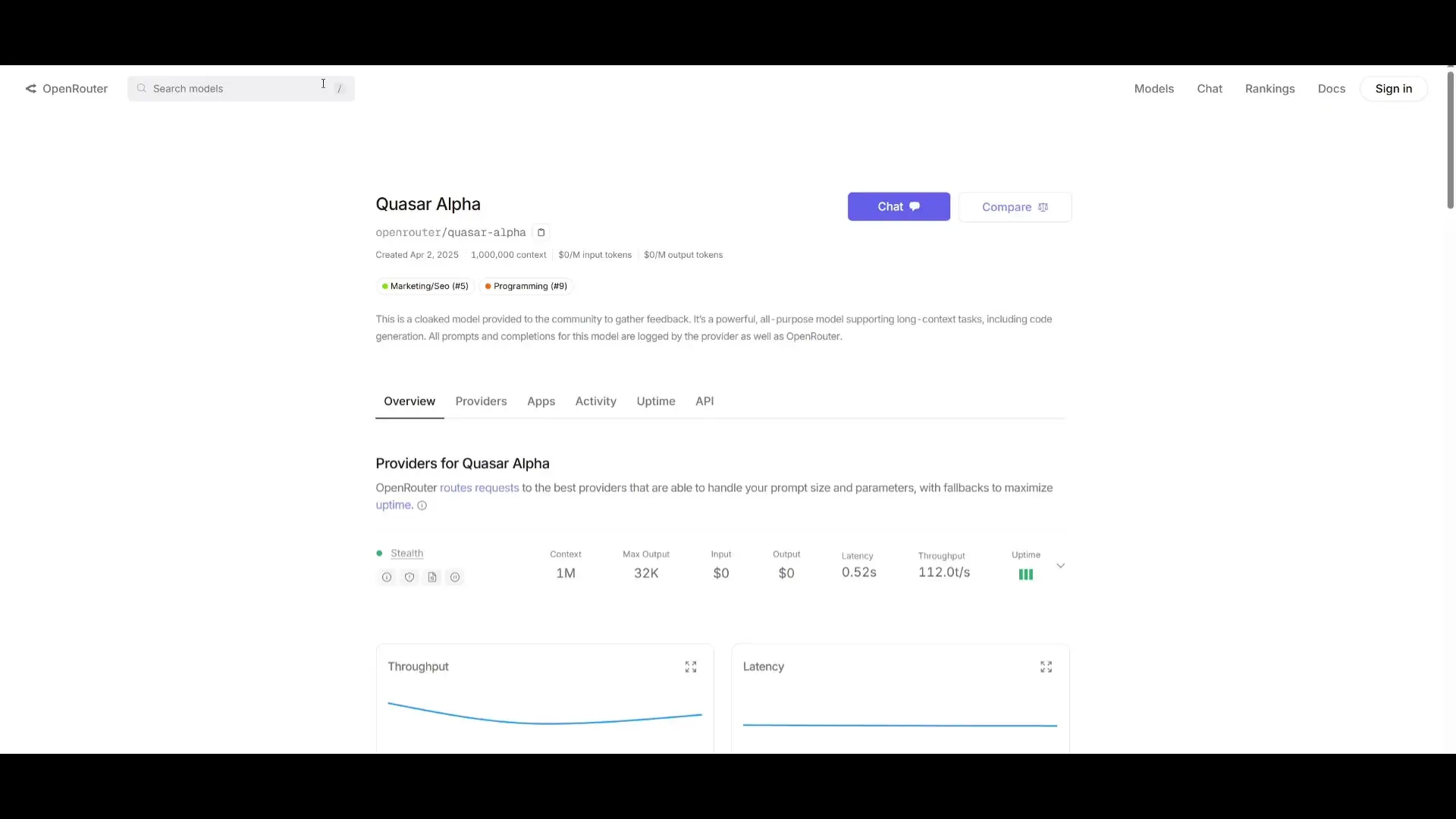Click the Marketing/Seo (#5) tag

click(x=425, y=287)
